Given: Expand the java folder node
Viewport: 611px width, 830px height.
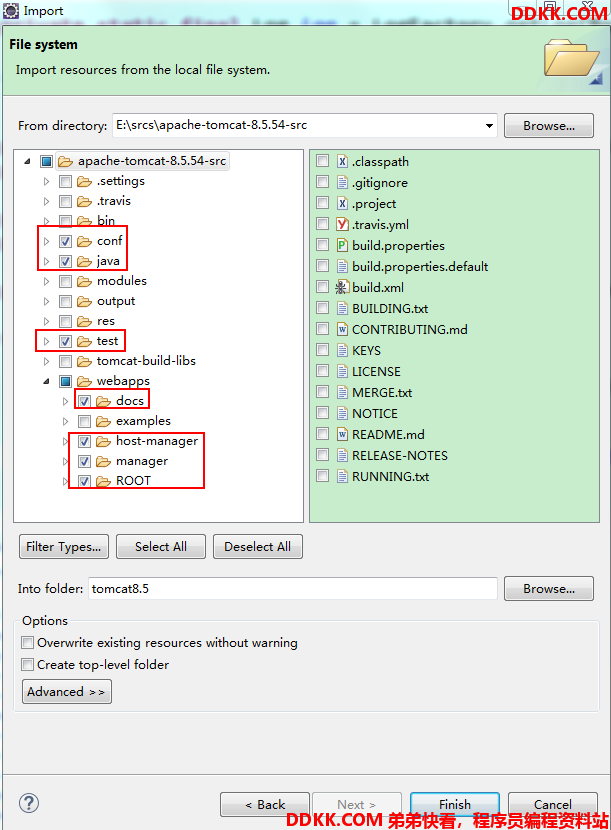Looking at the screenshot, I should pos(47,261).
